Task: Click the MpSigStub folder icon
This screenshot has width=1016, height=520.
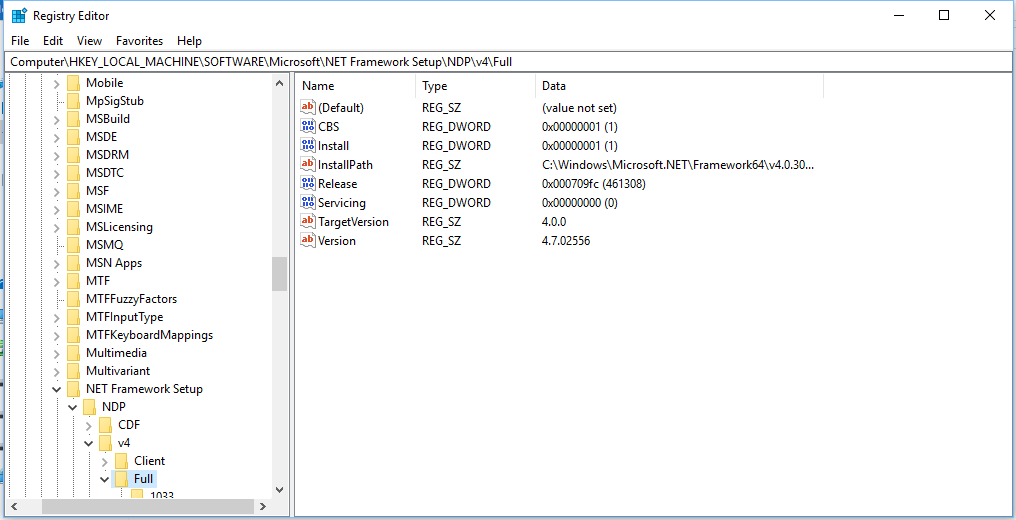Action: coord(73,101)
